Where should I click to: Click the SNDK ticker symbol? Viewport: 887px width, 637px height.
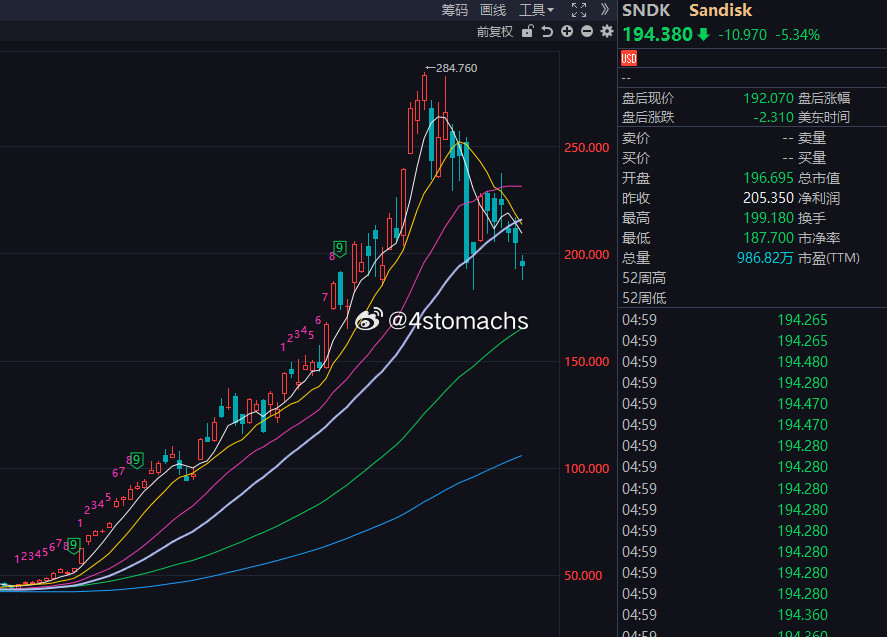tap(646, 10)
